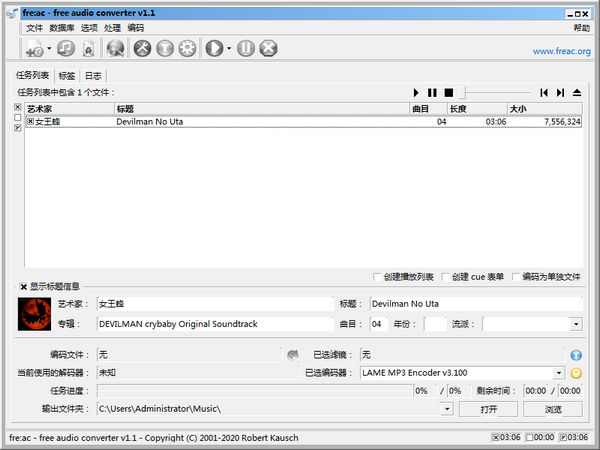Open the 选项 menu
600x450 pixels.
[89, 28]
